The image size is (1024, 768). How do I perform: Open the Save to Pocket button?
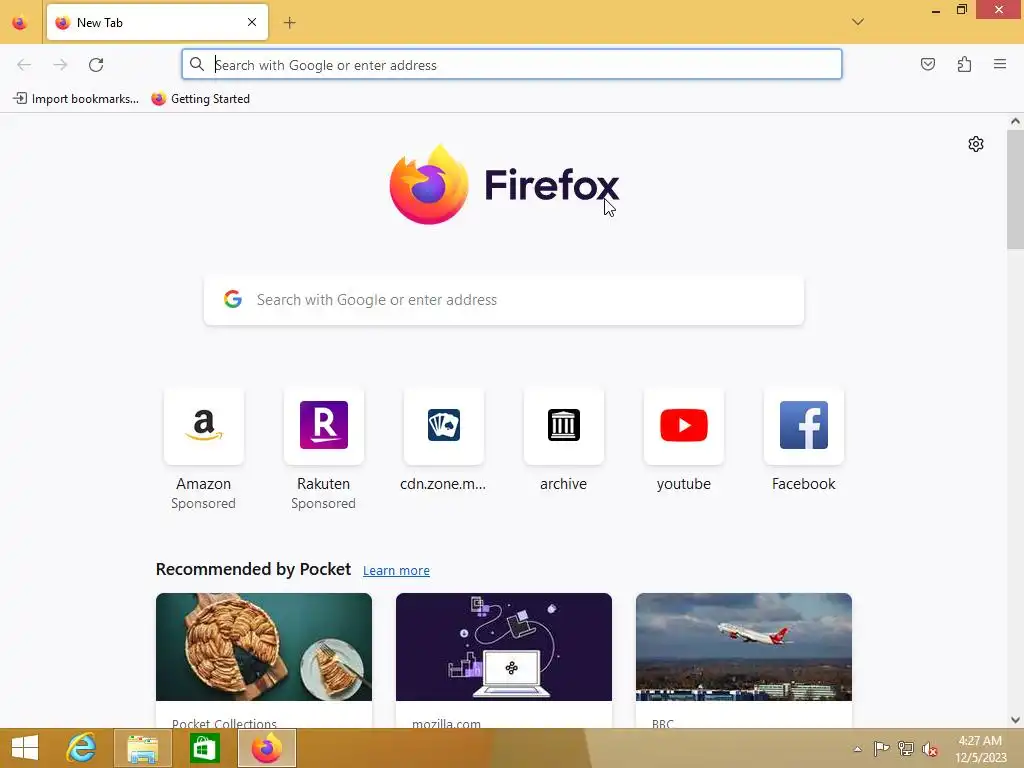927,64
